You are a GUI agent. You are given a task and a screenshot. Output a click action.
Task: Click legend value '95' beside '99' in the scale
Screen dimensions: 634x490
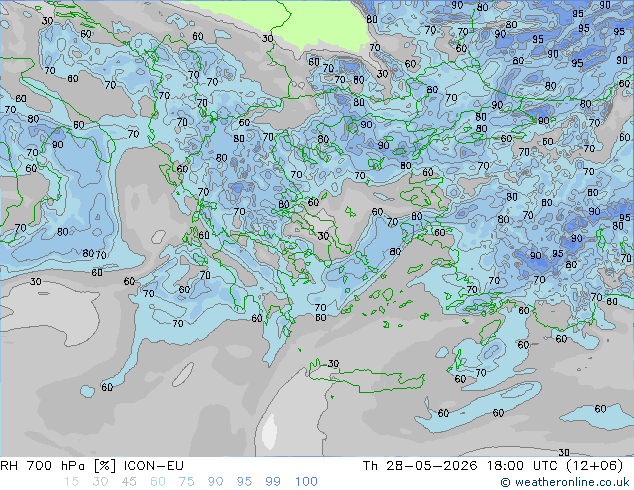point(244,482)
